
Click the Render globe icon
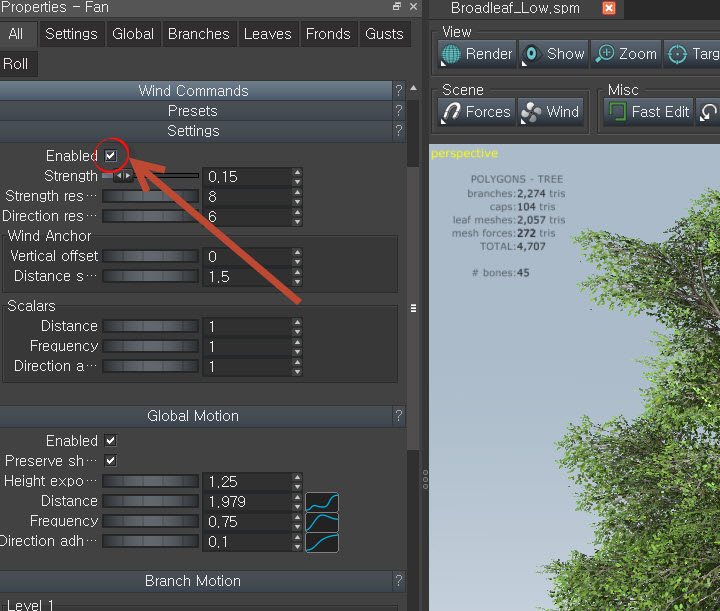click(451, 54)
